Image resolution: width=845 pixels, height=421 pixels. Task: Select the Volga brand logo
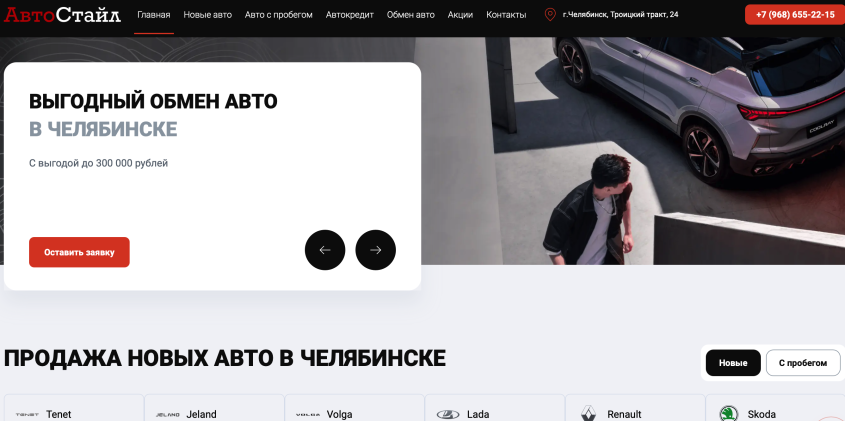[x=308, y=415]
